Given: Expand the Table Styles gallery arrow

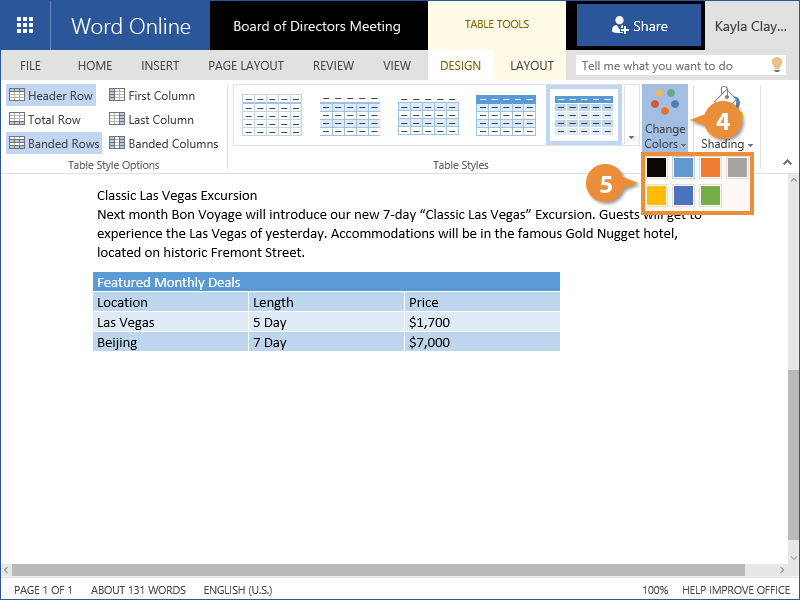Looking at the screenshot, I should 631,138.
